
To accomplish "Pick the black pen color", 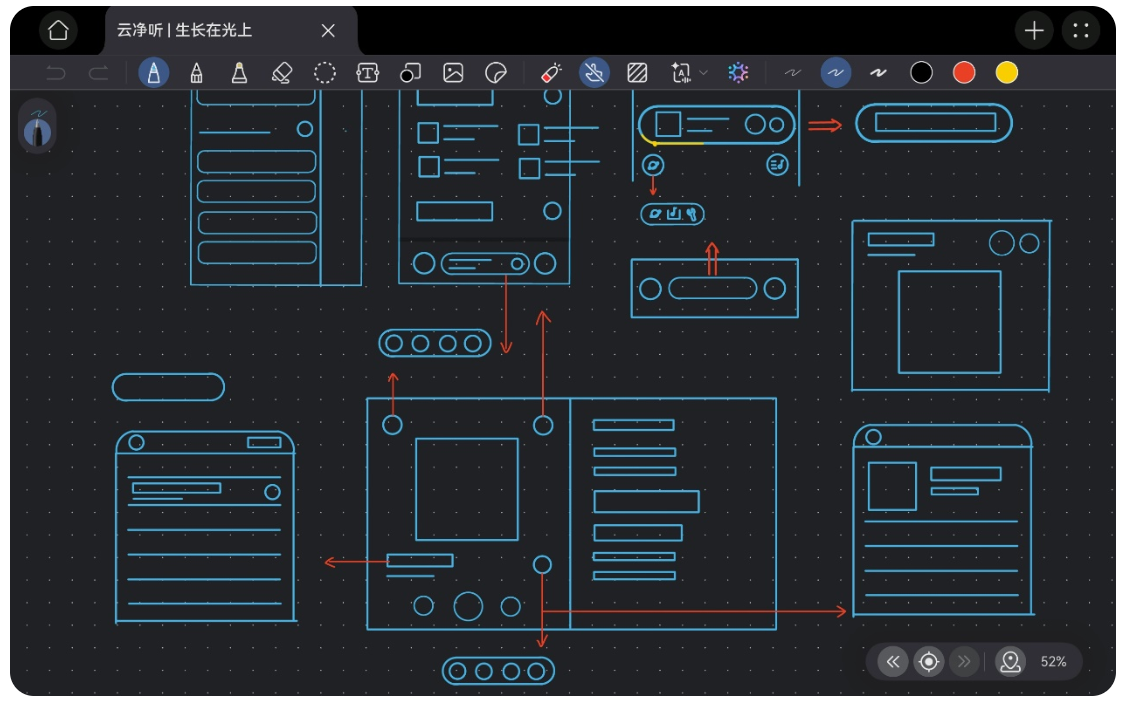I will click(x=922, y=73).
